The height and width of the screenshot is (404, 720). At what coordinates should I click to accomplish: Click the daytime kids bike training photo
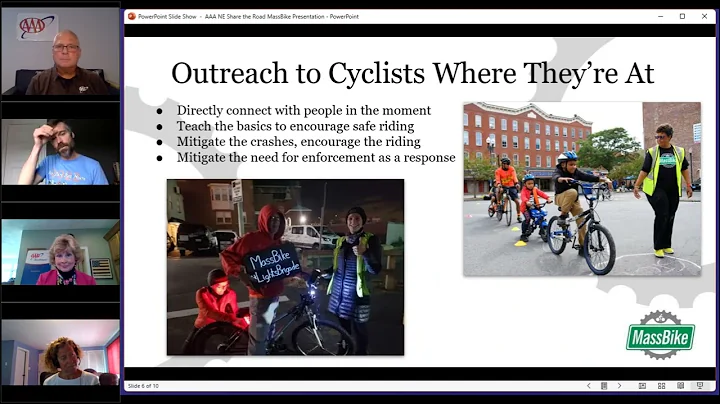tap(582, 189)
